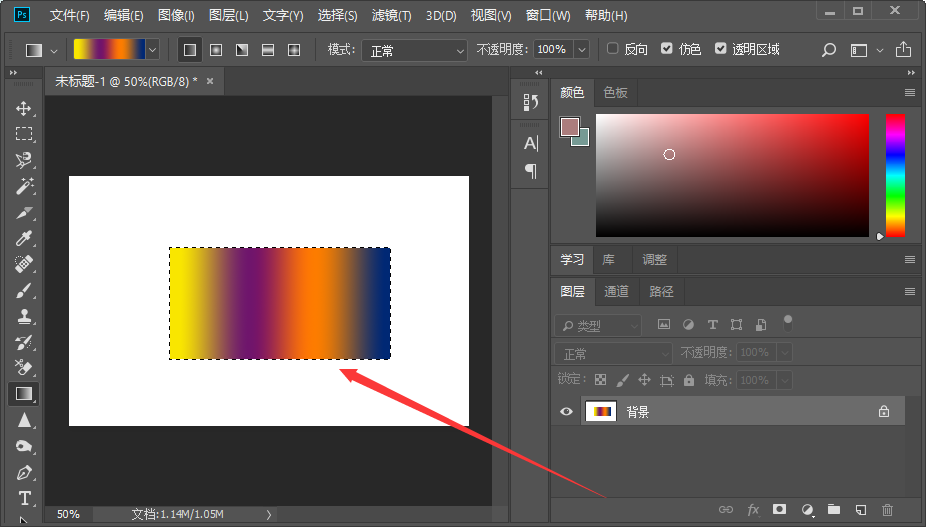Select the Healing Brush tool
This screenshot has width=926, height=527.
24,264
